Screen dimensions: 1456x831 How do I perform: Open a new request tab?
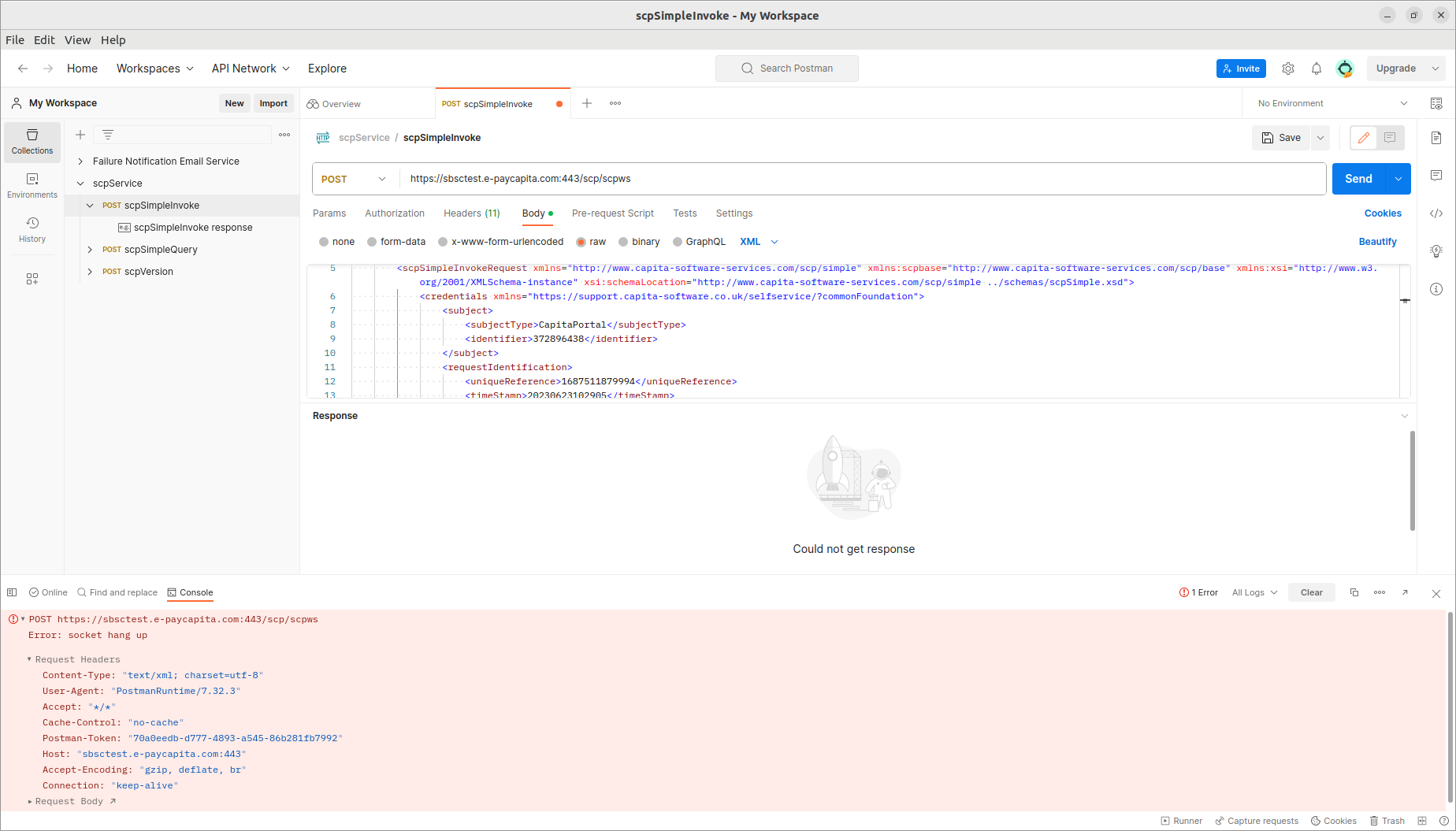coord(587,103)
